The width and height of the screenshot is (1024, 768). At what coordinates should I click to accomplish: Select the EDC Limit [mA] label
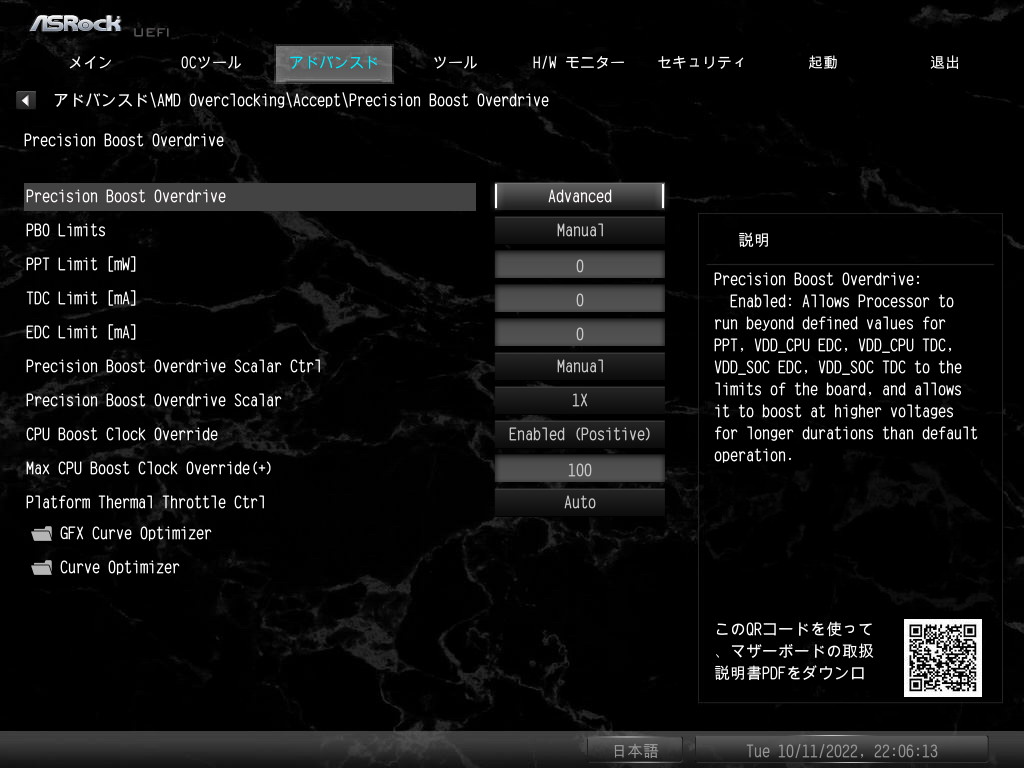[81, 332]
